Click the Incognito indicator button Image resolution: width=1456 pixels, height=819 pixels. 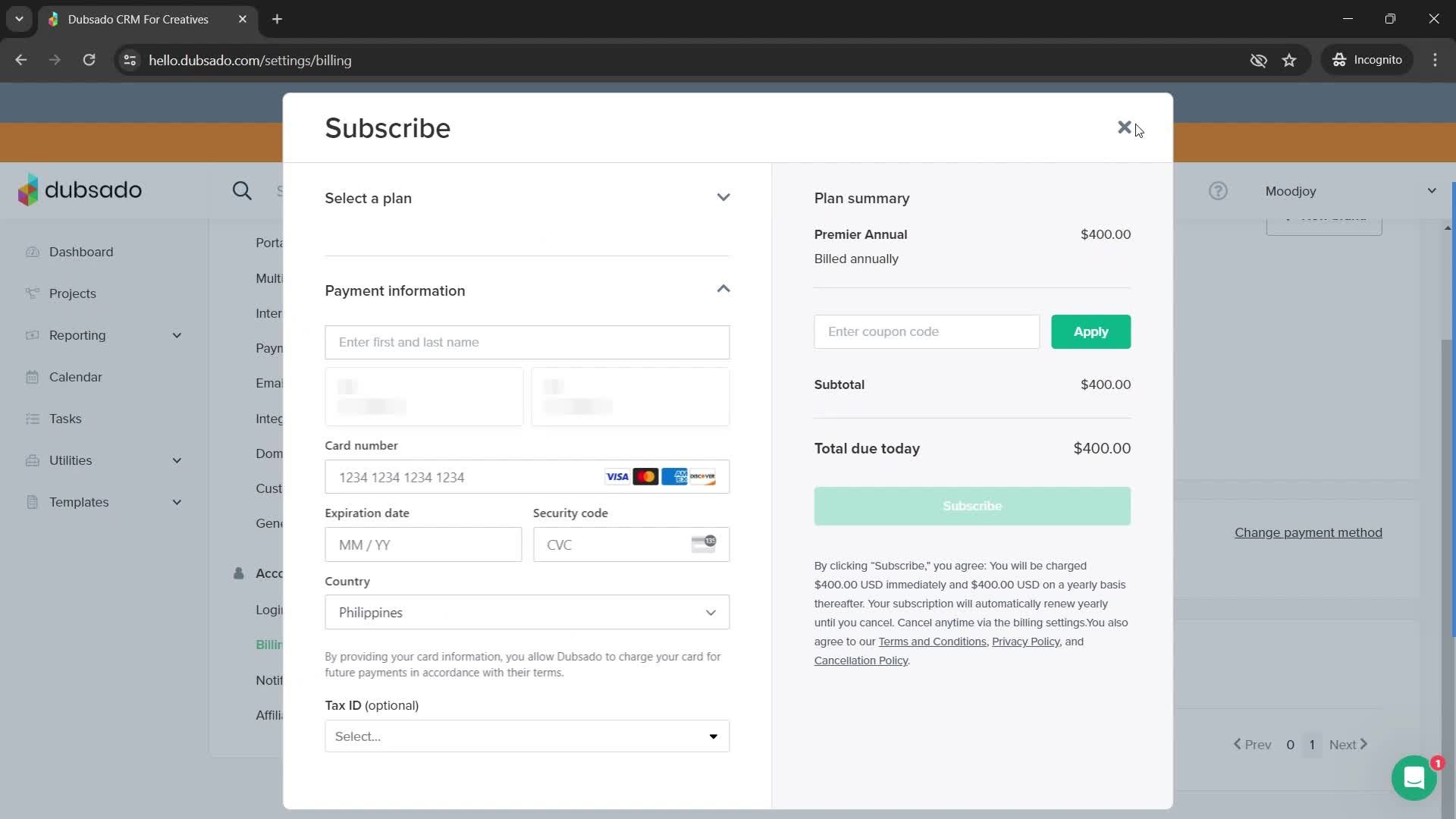1367,60
